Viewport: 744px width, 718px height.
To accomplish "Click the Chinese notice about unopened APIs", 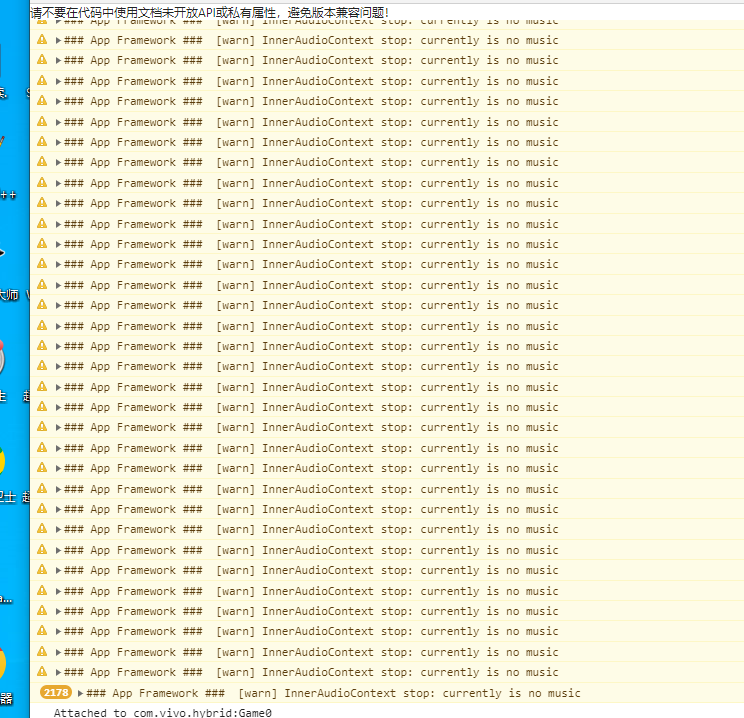I will tap(210, 13).
